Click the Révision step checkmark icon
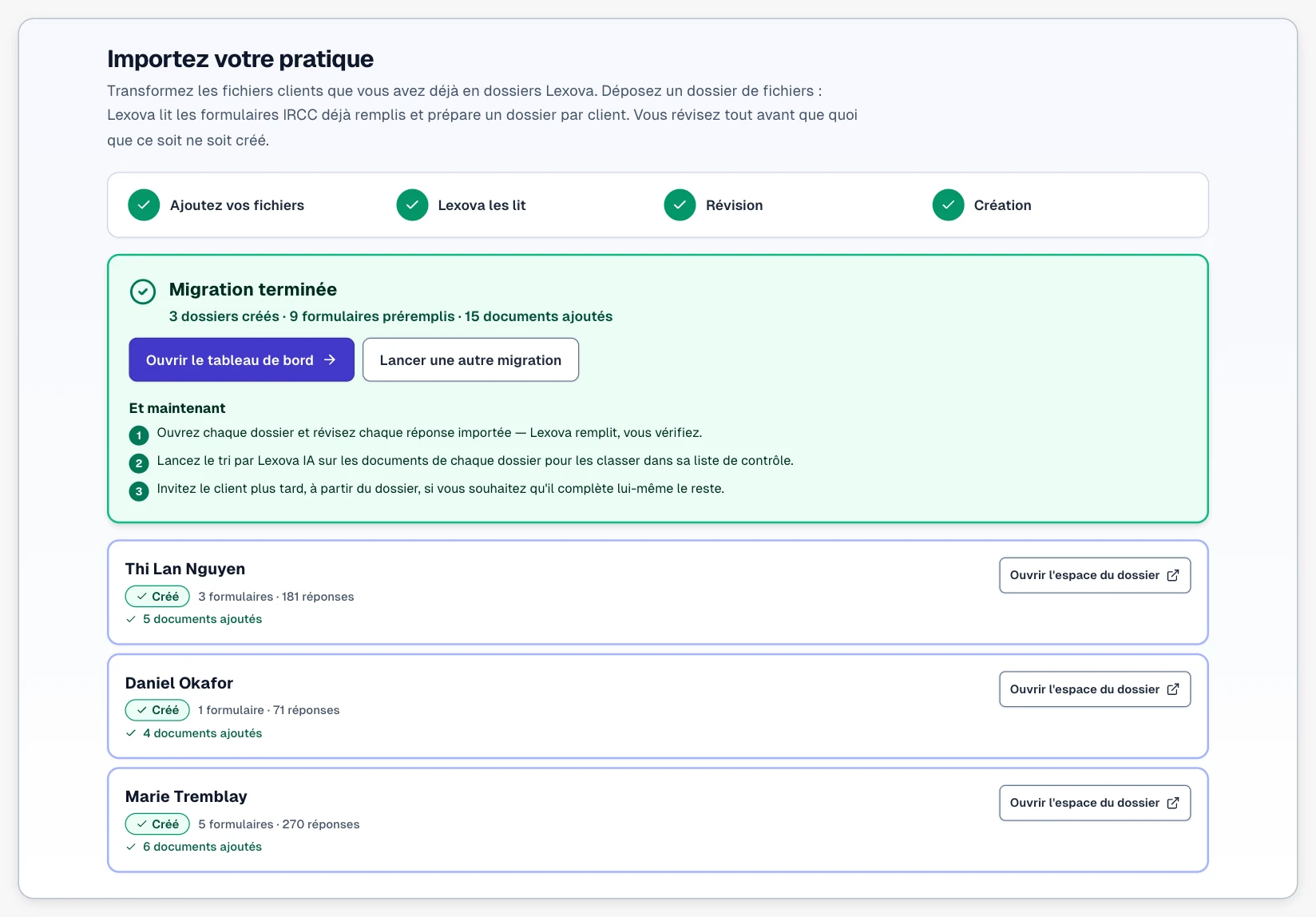 point(680,205)
